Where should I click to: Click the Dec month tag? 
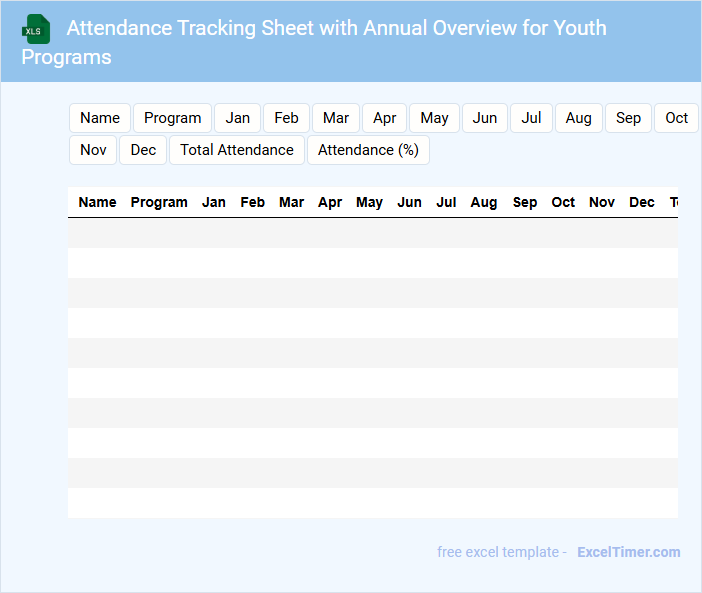tap(143, 150)
